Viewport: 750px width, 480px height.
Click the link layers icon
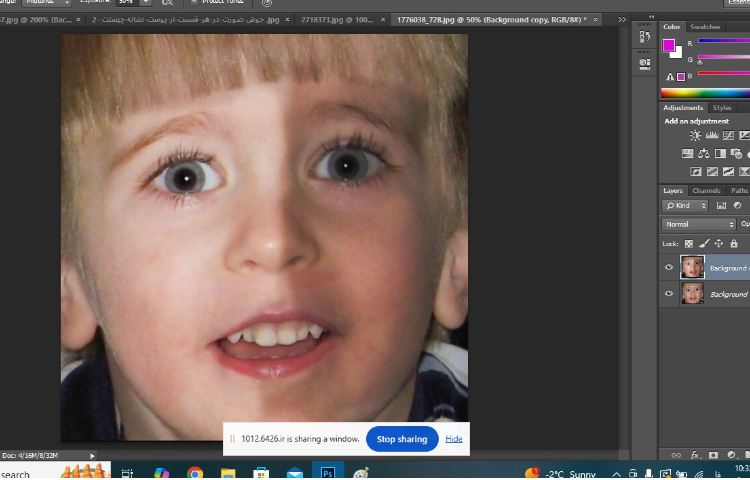click(676, 455)
